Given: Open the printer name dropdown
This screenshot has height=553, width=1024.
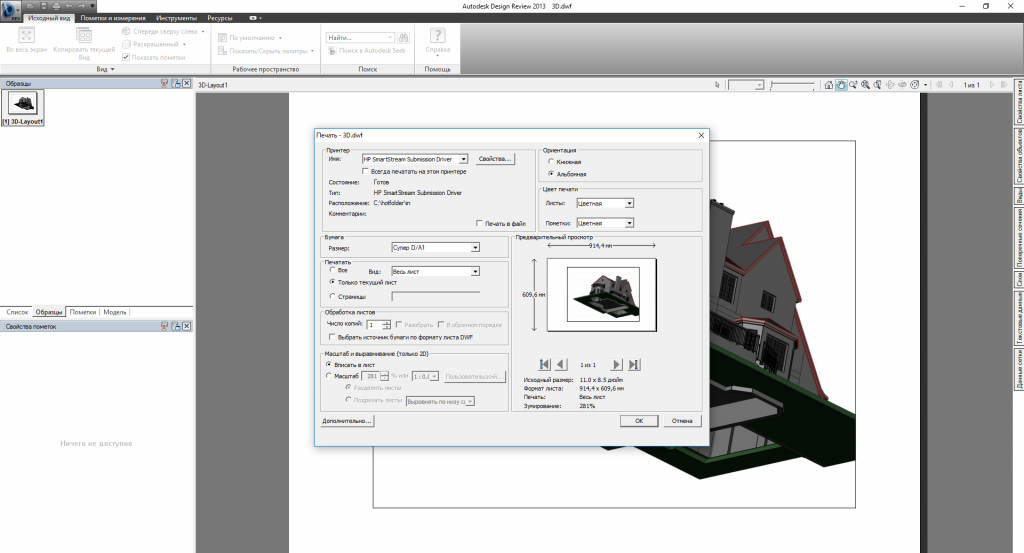Looking at the screenshot, I should (x=463, y=159).
